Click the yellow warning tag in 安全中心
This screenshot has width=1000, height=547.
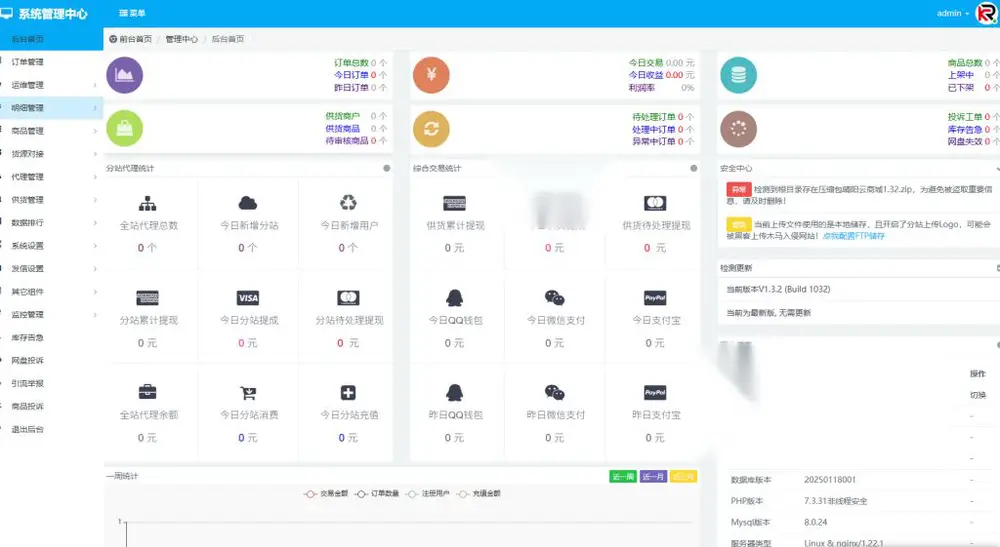click(x=739, y=224)
